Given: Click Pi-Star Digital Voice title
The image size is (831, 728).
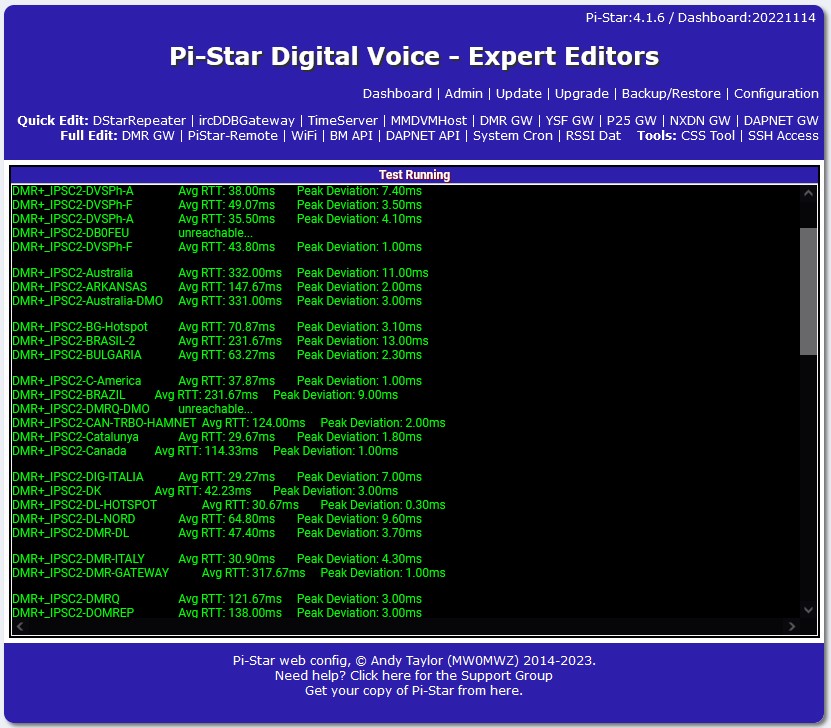Looking at the screenshot, I should (x=414, y=56).
